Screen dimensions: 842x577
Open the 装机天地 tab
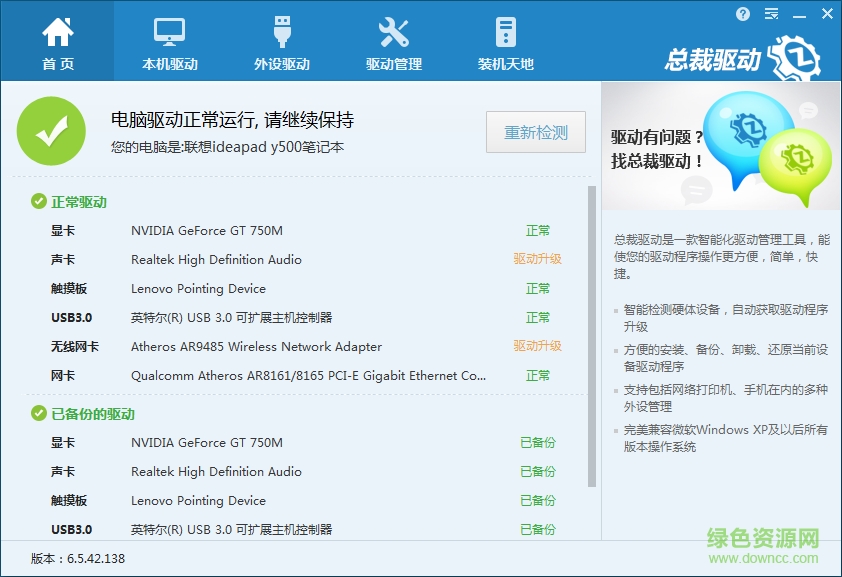(505, 45)
